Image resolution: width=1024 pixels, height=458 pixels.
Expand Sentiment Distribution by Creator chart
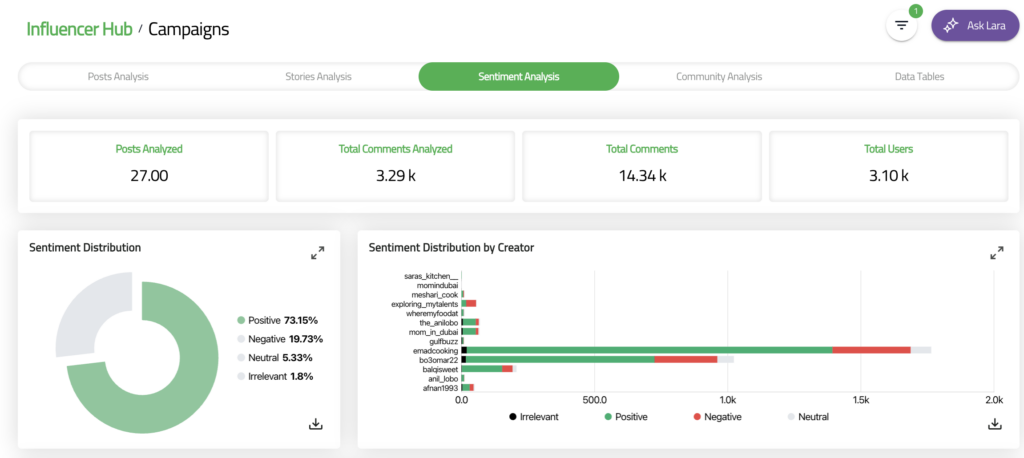click(996, 253)
